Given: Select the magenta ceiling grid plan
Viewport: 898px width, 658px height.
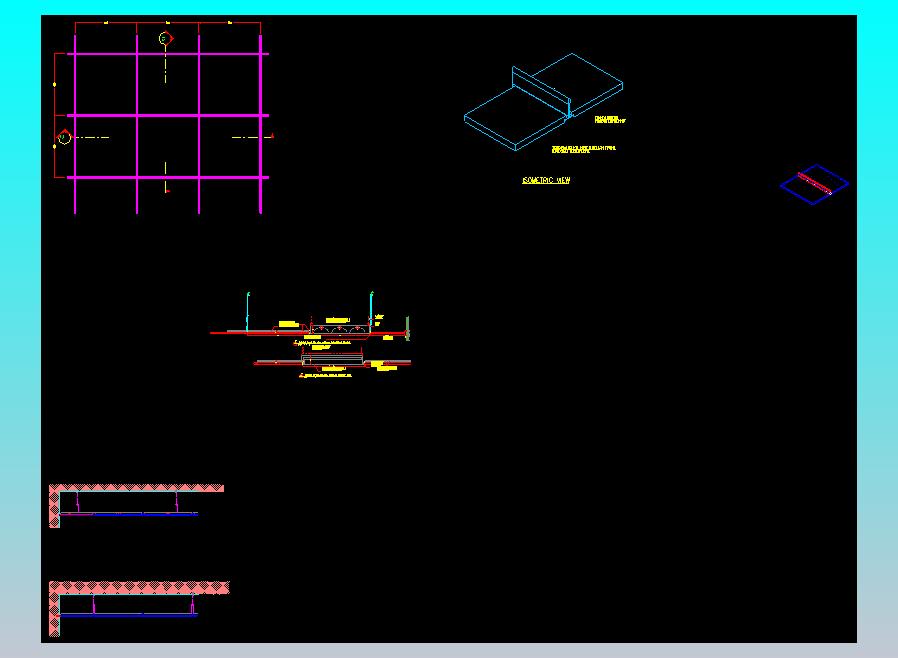Looking at the screenshot, I should point(168,124).
